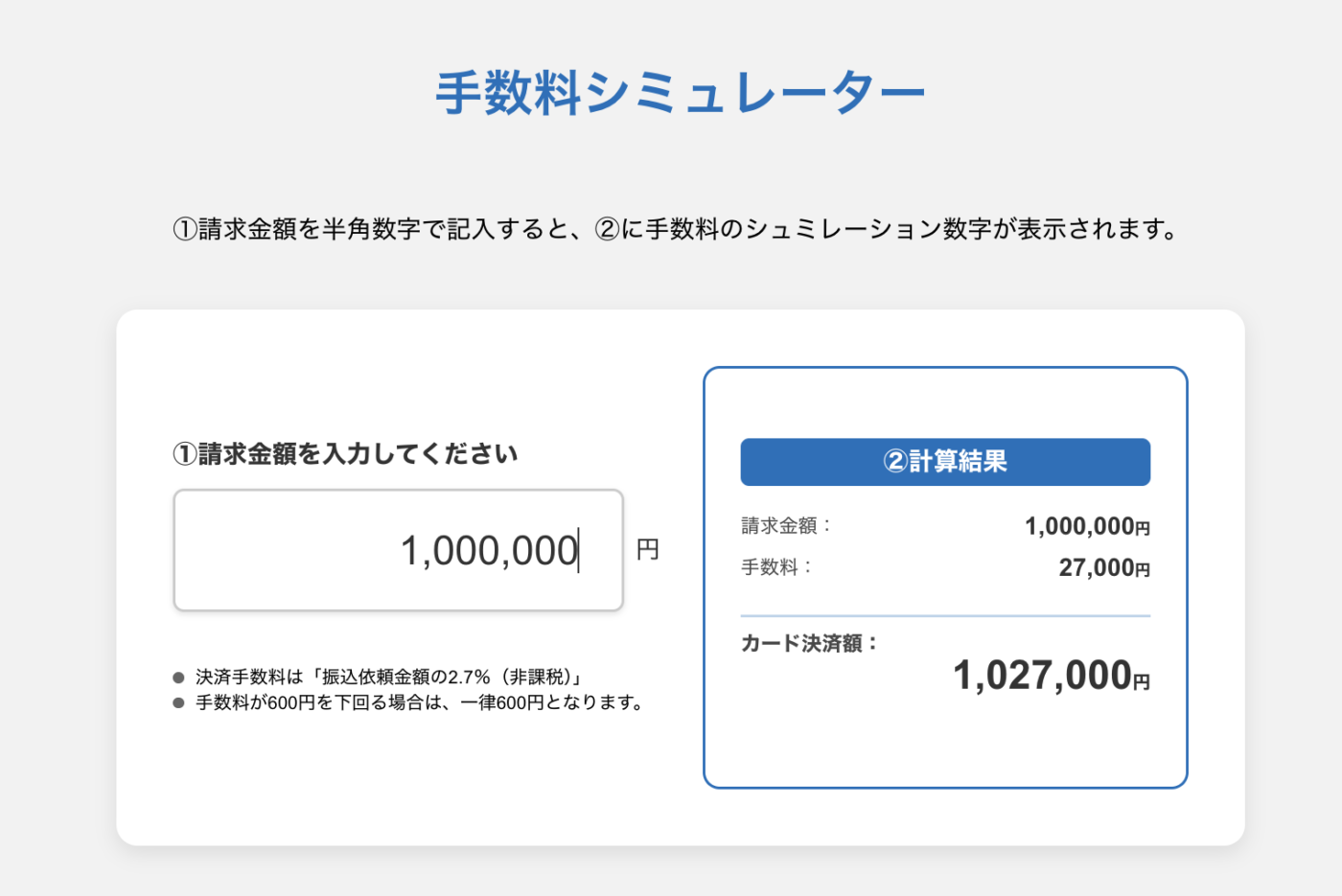The width and height of the screenshot is (1342, 896).
Task: Click the 手数料シミュレーター page title
Action: (680, 90)
